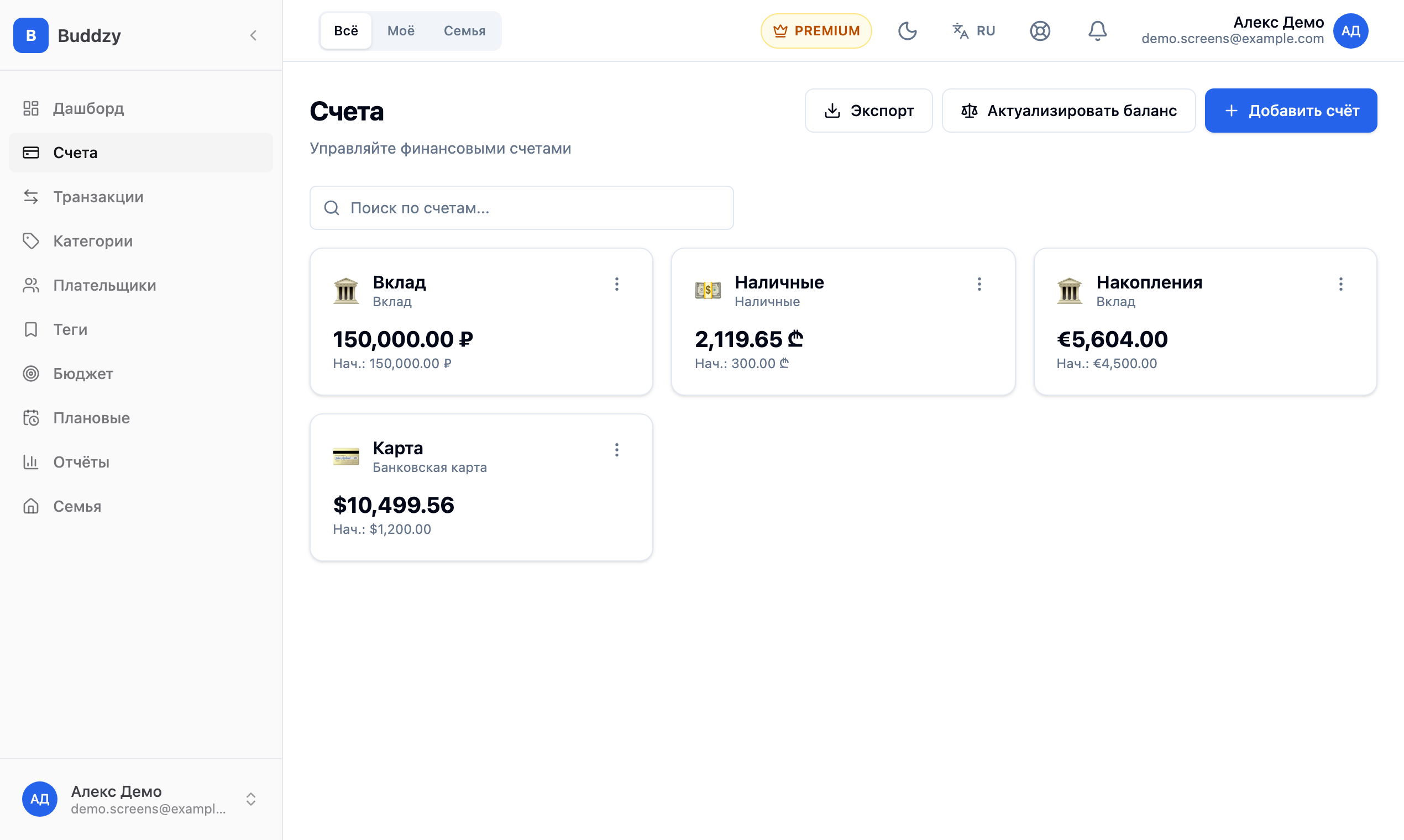Click the Дашборд grid icon

click(x=30, y=108)
